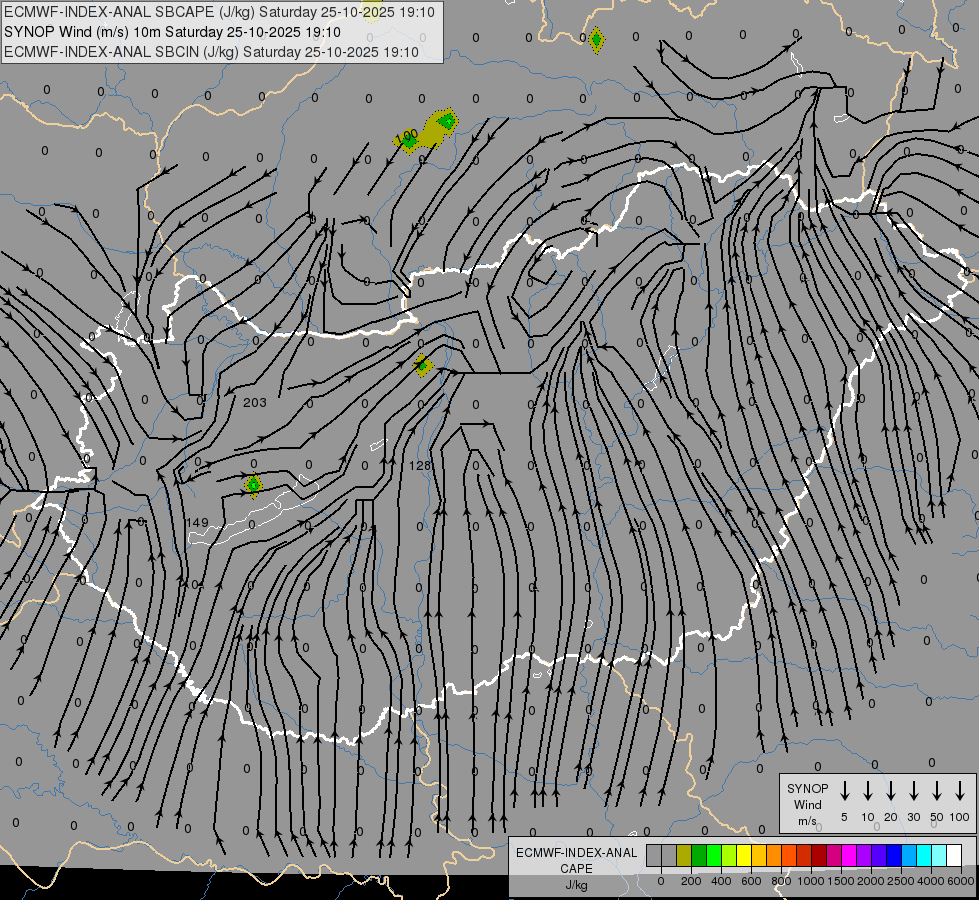Pick the amber swatch right of 600
979x900 pixels.
[759, 856]
